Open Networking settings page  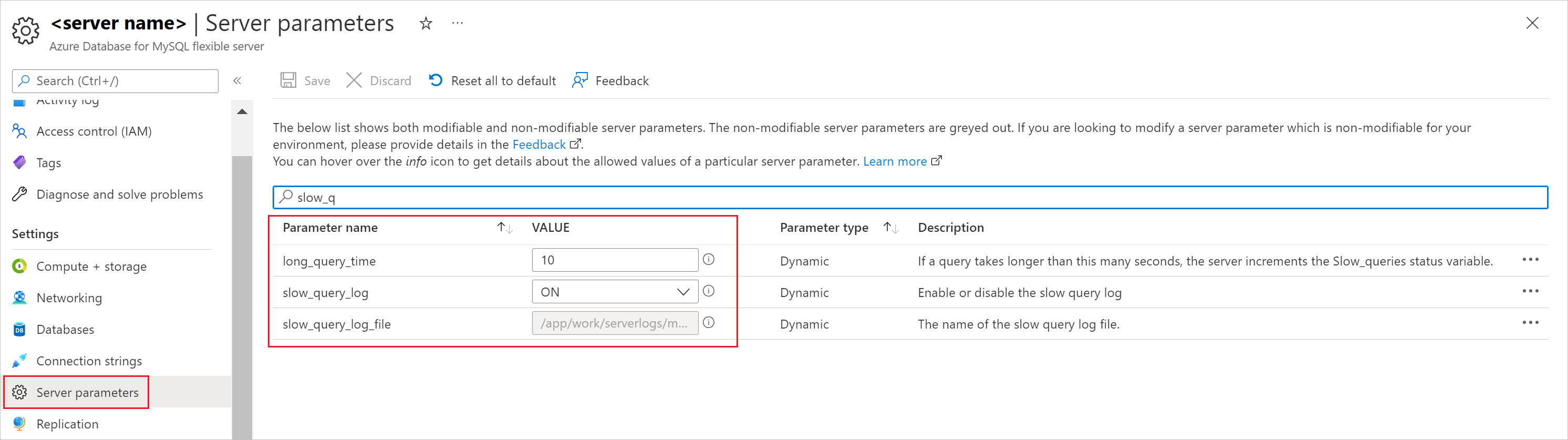point(69,298)
